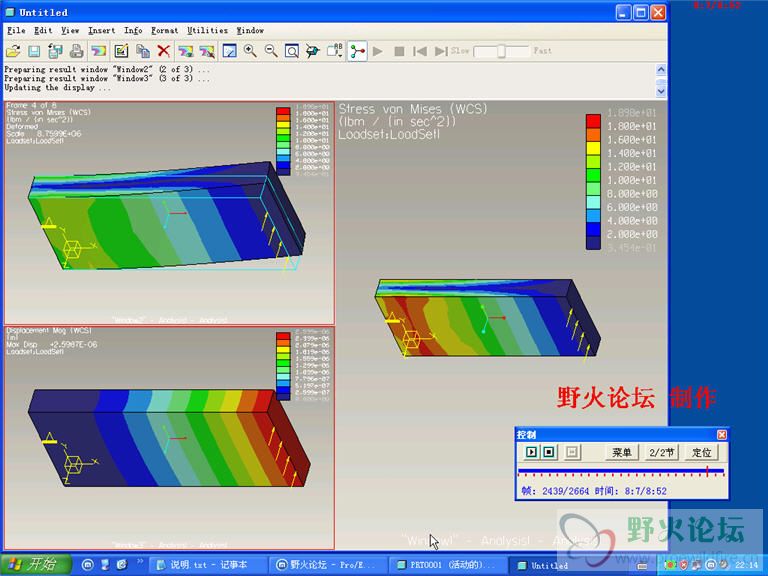This screenshot has width=768, height=576.
Task: Open the Info menu
Action: click(x=133, y=30)
